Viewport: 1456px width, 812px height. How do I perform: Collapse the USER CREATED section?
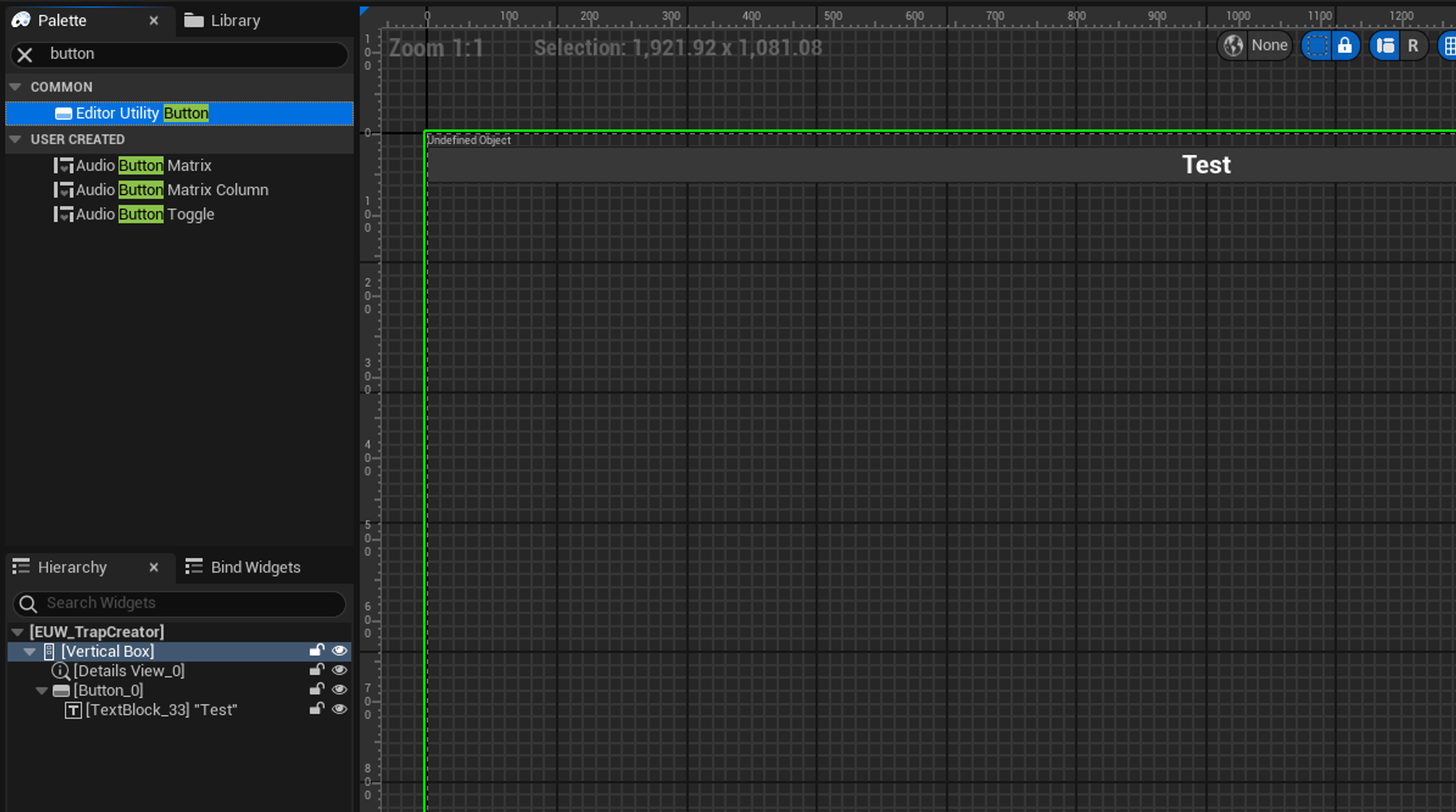[15, 139]
